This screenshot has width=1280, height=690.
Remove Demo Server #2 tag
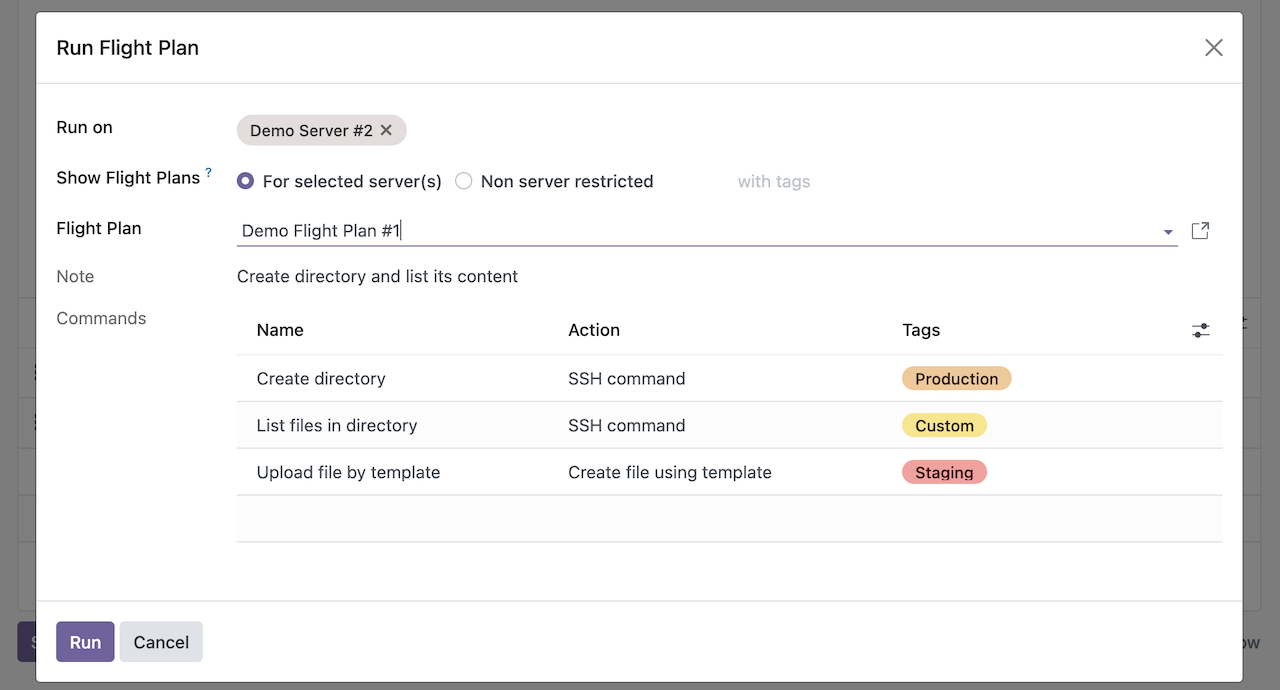(387, 131)
